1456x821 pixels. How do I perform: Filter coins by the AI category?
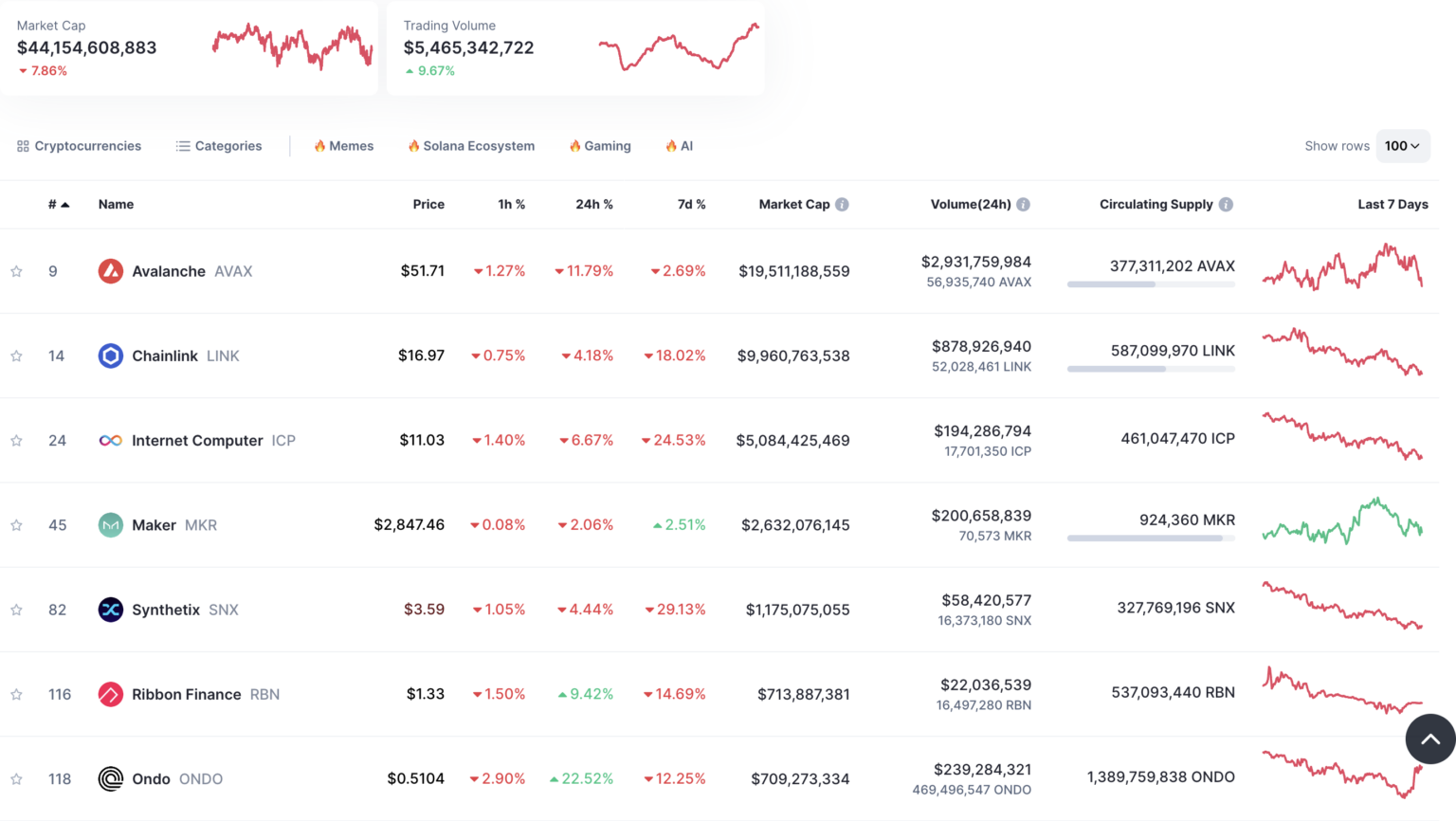tap(678, 146)
